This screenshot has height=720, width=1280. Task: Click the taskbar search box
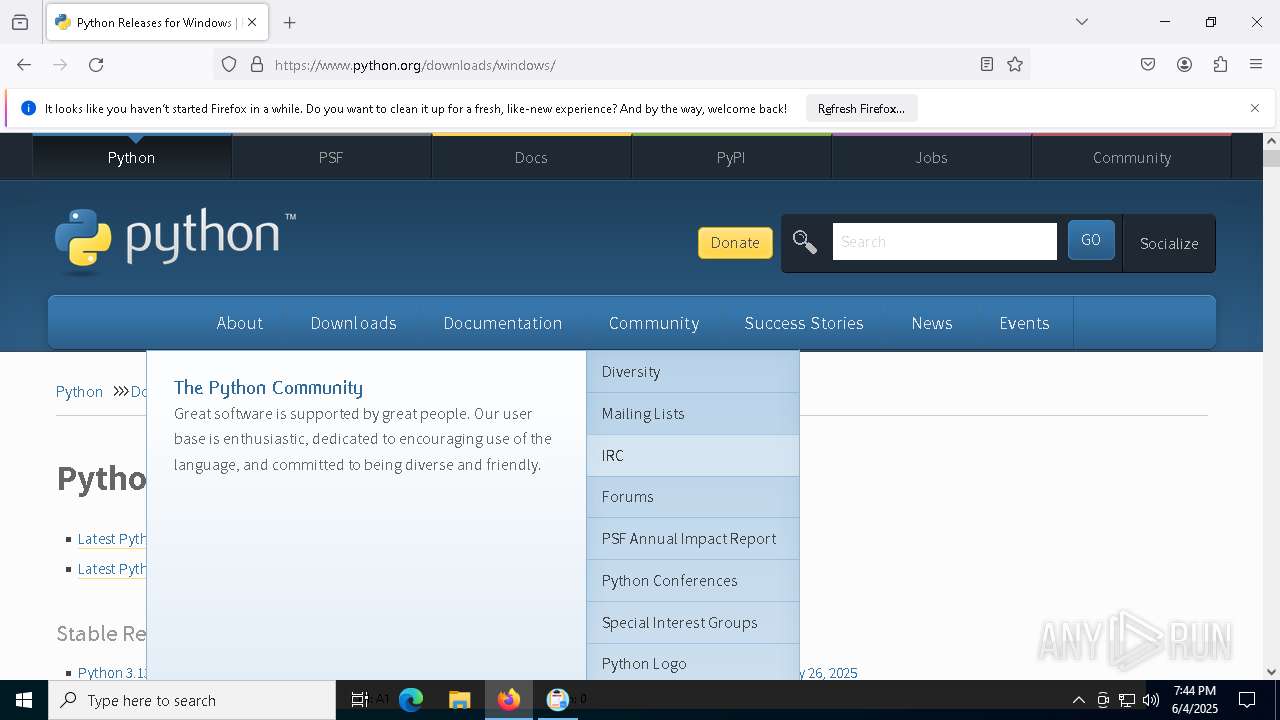[192, 700]
